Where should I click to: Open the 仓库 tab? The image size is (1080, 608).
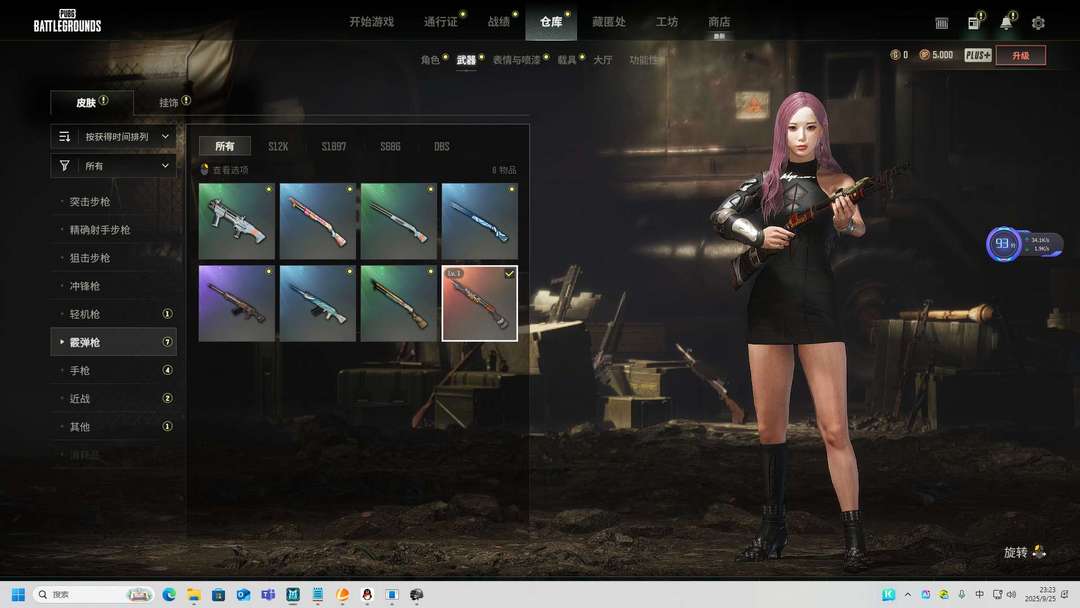[551, 22]
